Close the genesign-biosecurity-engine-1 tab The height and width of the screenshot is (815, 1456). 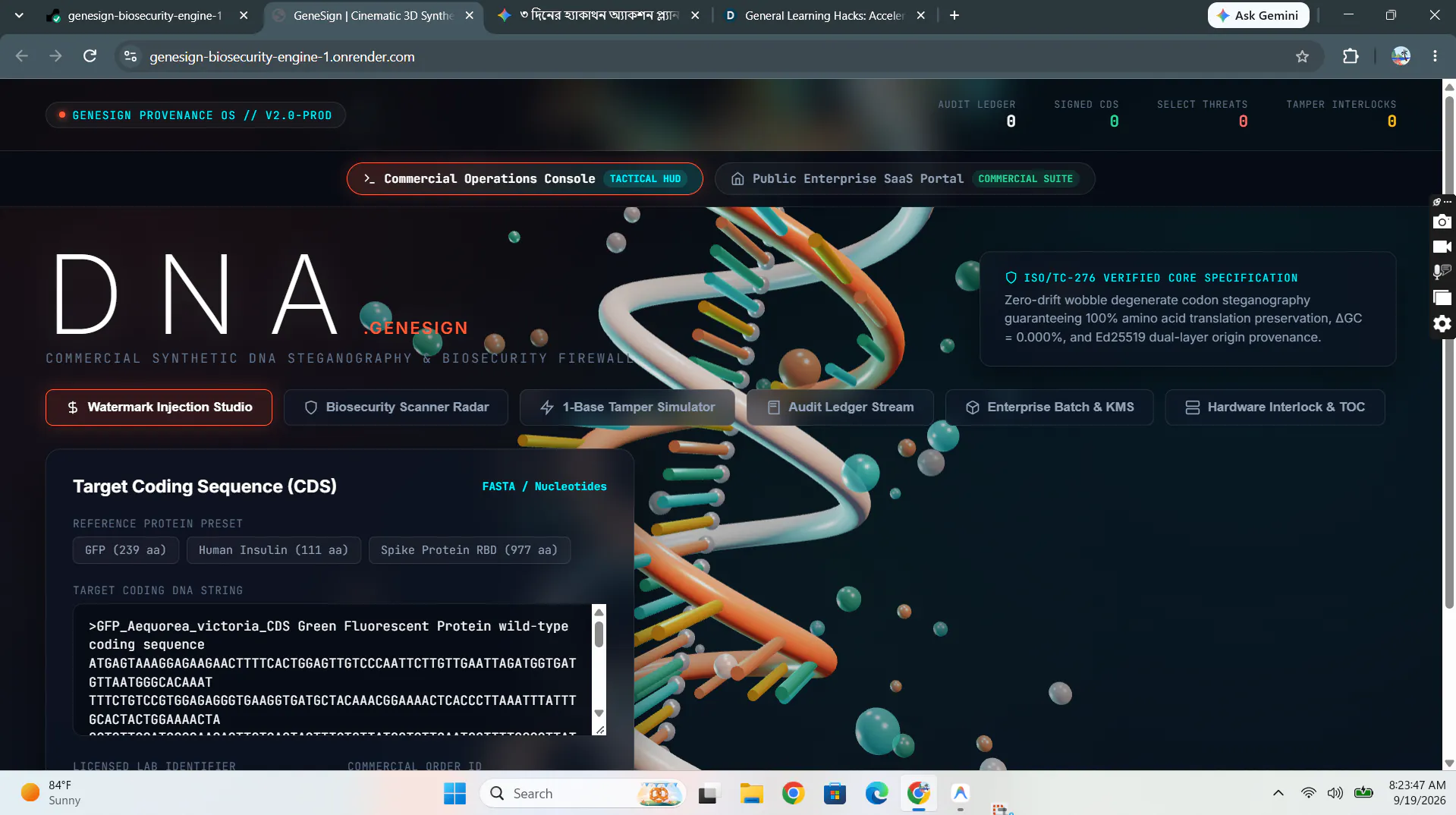[x=243, y=15]
